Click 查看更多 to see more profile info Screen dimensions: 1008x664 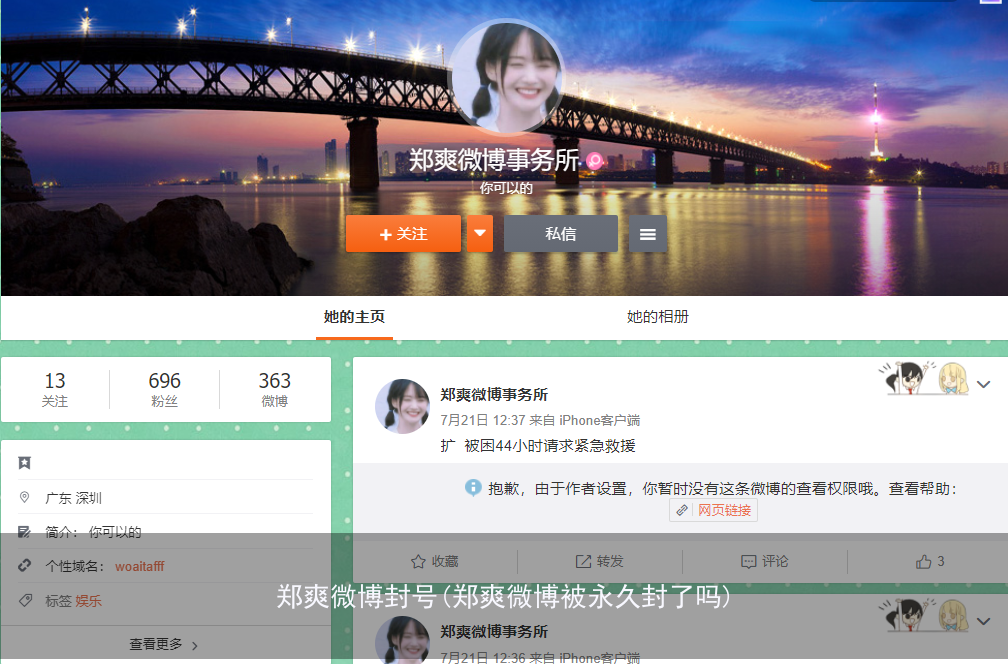click(160, 646)
